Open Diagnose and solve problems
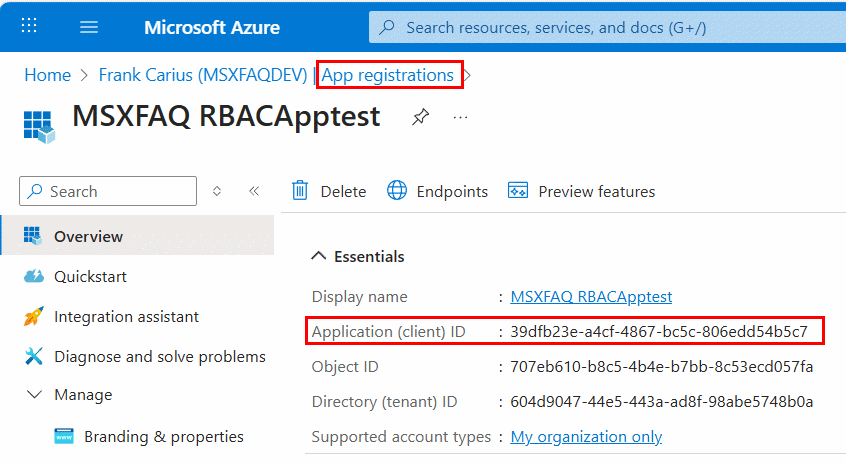 159,356
